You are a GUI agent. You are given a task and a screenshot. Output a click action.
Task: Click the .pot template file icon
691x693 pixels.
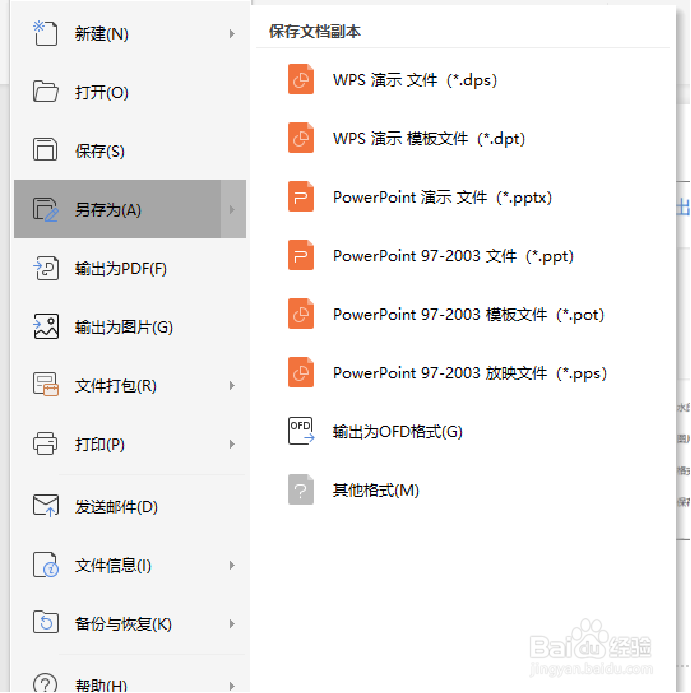click(301, 314)
